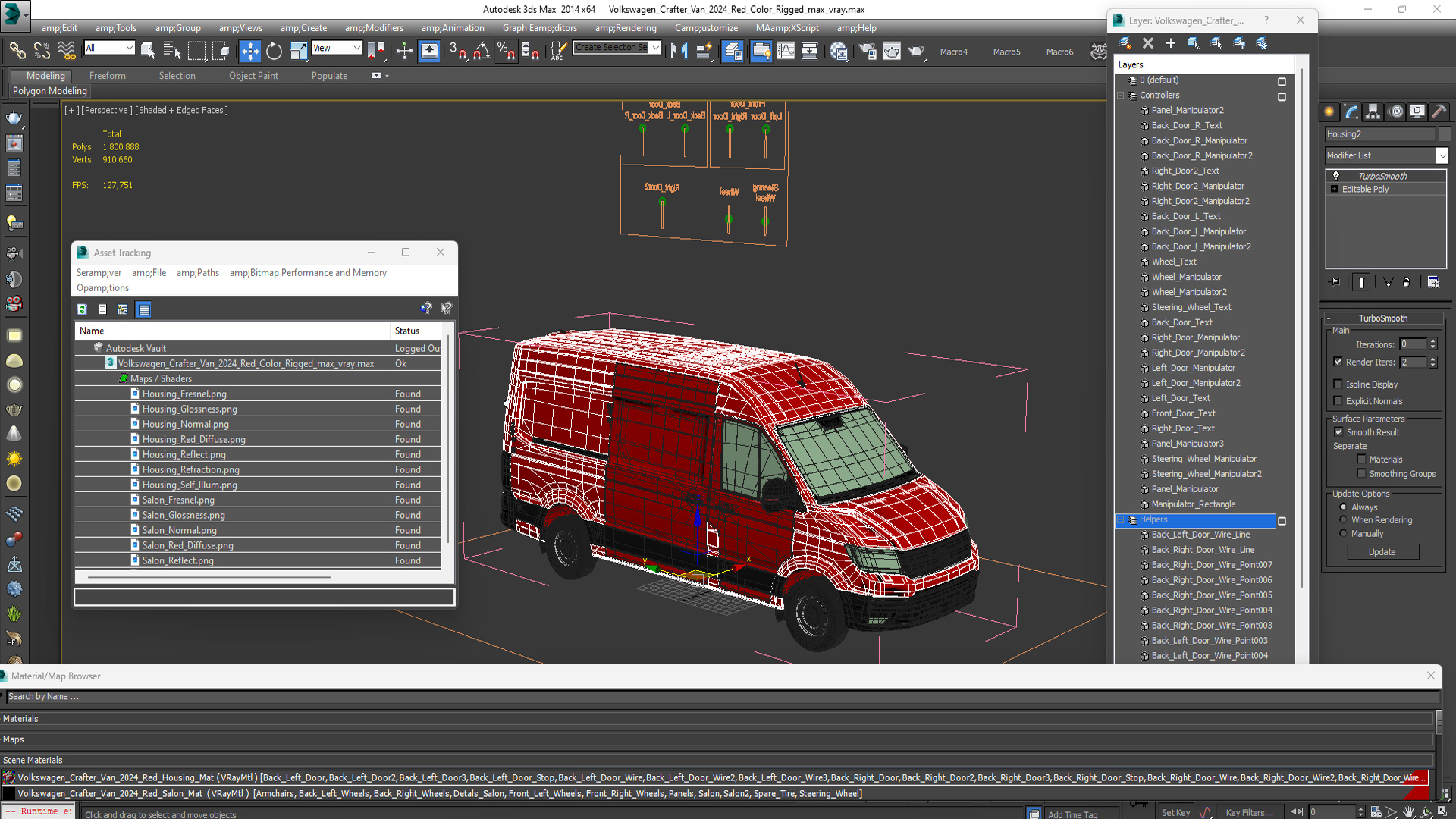Click the Set Key button
This screenshot has height=819, width=1456.
point(1175,812)
